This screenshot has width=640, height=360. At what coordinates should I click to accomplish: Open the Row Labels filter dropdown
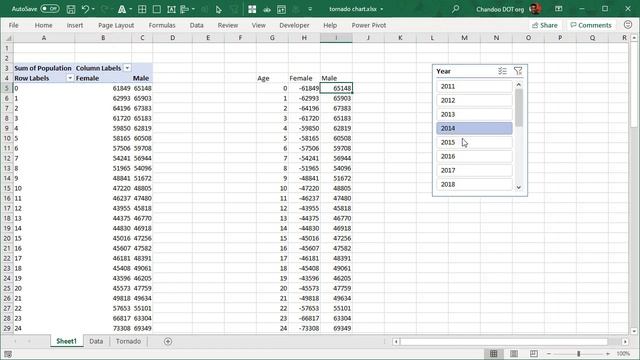pos(70,78)
